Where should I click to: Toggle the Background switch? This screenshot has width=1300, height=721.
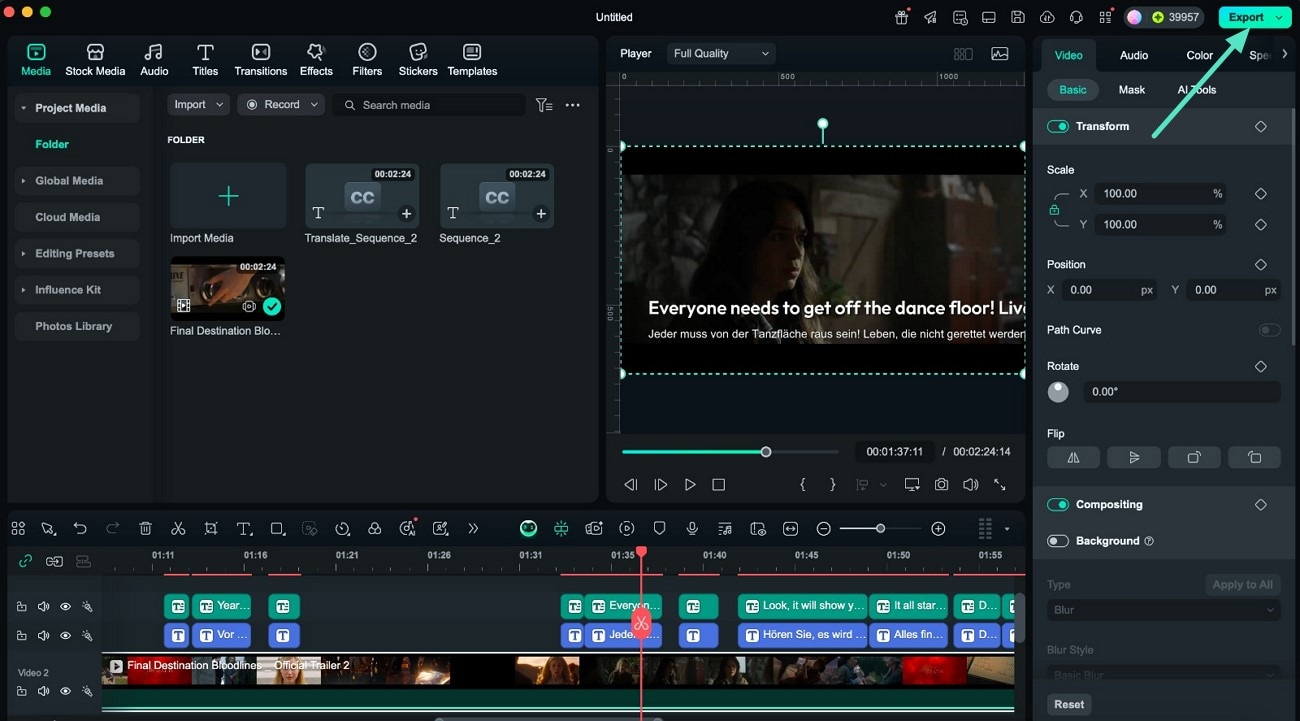[1058, 541]
